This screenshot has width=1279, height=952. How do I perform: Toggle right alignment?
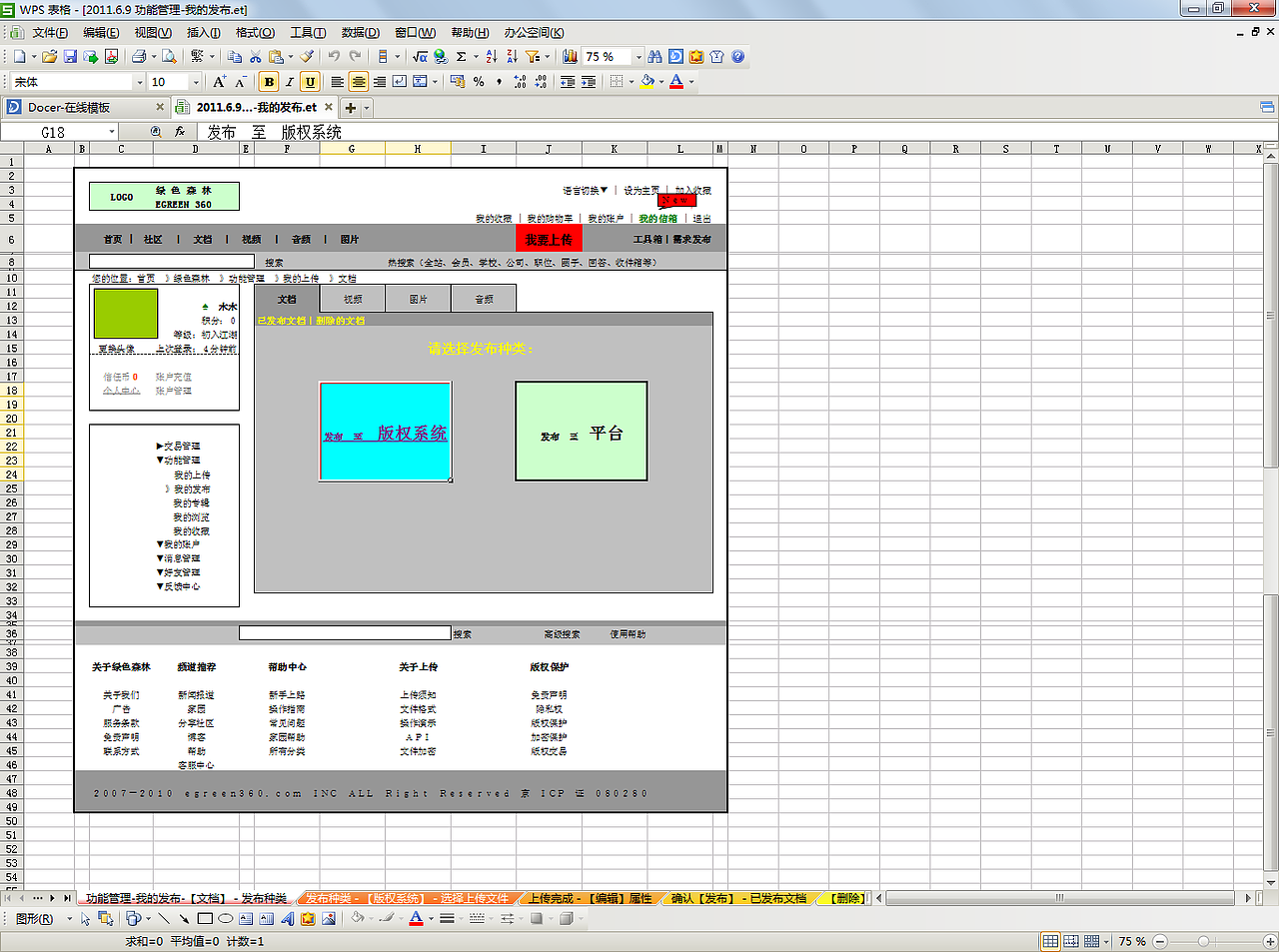coord(380,82)
